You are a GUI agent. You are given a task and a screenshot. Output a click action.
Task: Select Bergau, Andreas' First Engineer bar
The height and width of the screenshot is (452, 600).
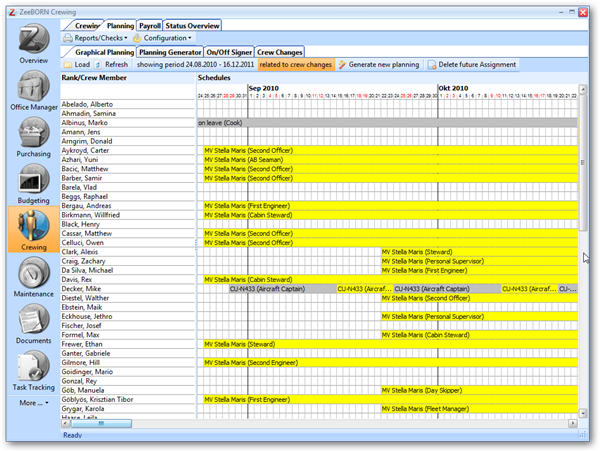[x=391, y=206]
